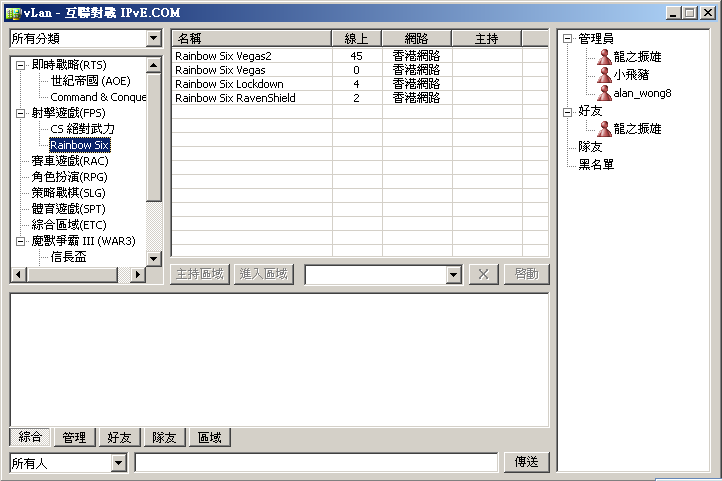Collapse the 魔獸爭霸 III (WAR3) node
Screen dimensions: 722x481
click(x=20, y=241)
